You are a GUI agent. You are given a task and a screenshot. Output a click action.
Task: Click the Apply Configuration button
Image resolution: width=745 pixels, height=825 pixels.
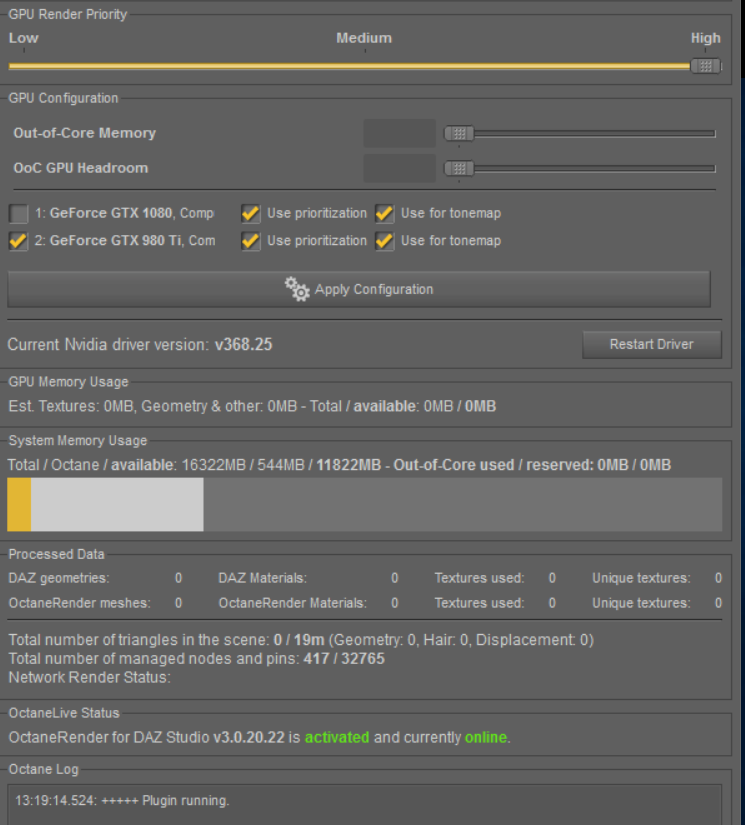359,289
